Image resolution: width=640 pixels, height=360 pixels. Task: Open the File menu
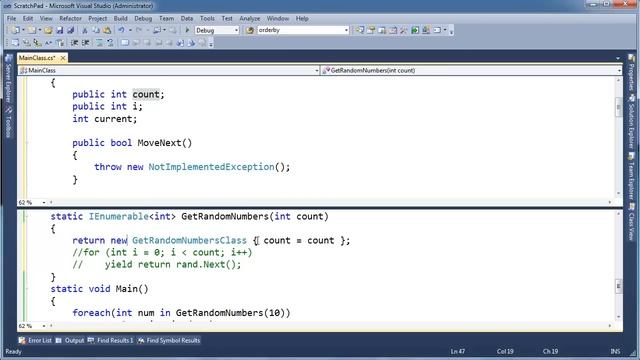pyautogui.click(x=11, y=18)
